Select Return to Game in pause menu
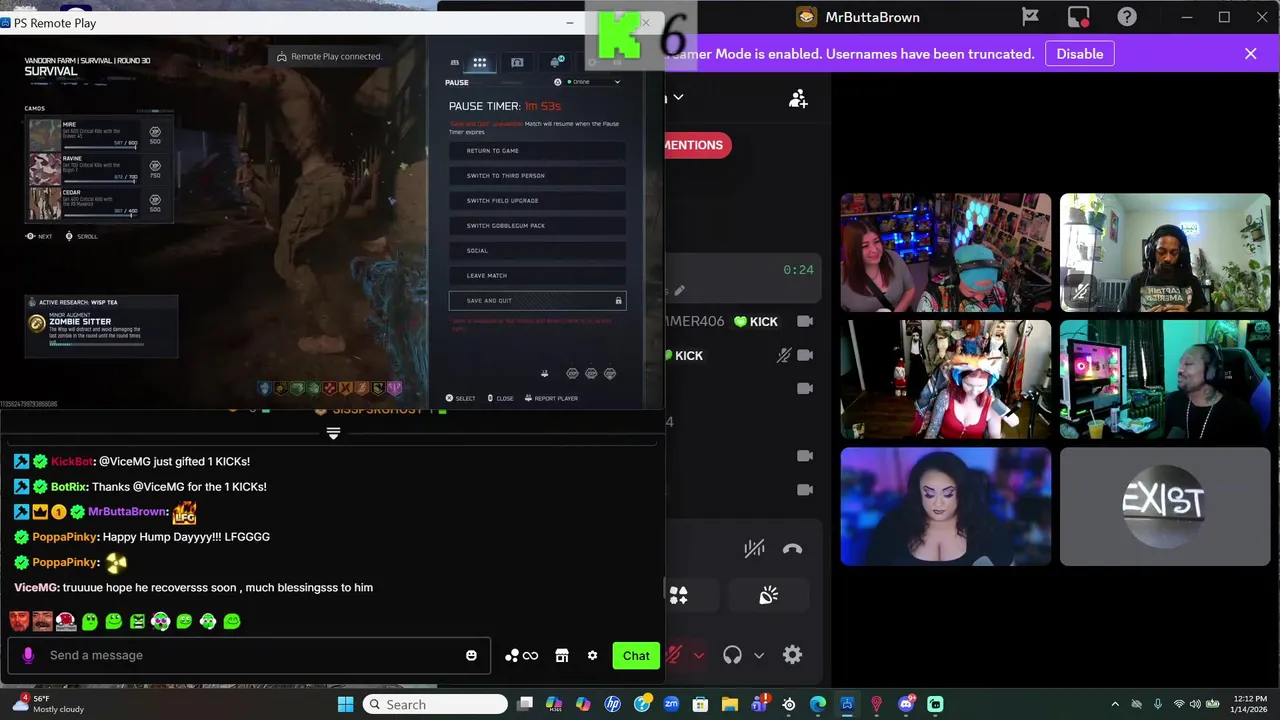 (x=537, y=151)
